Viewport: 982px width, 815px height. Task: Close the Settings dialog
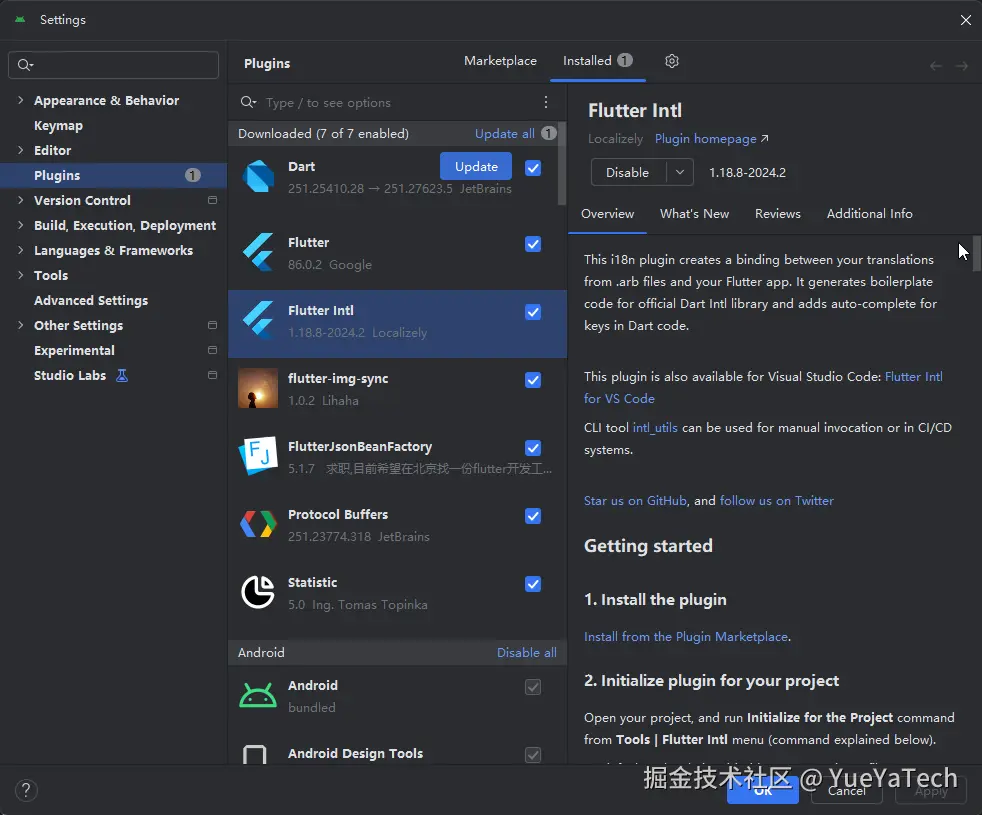pyautogui.click(x=966, y=20)
